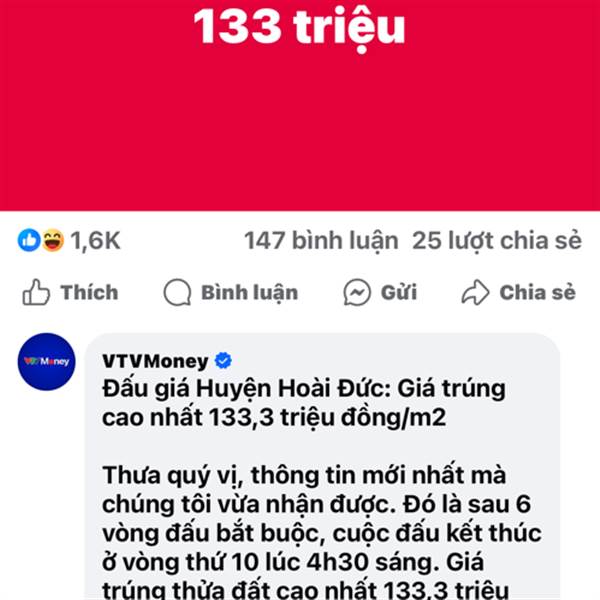
Task: Open the VTVMoney page name link
Action: (x=155, y=361)
